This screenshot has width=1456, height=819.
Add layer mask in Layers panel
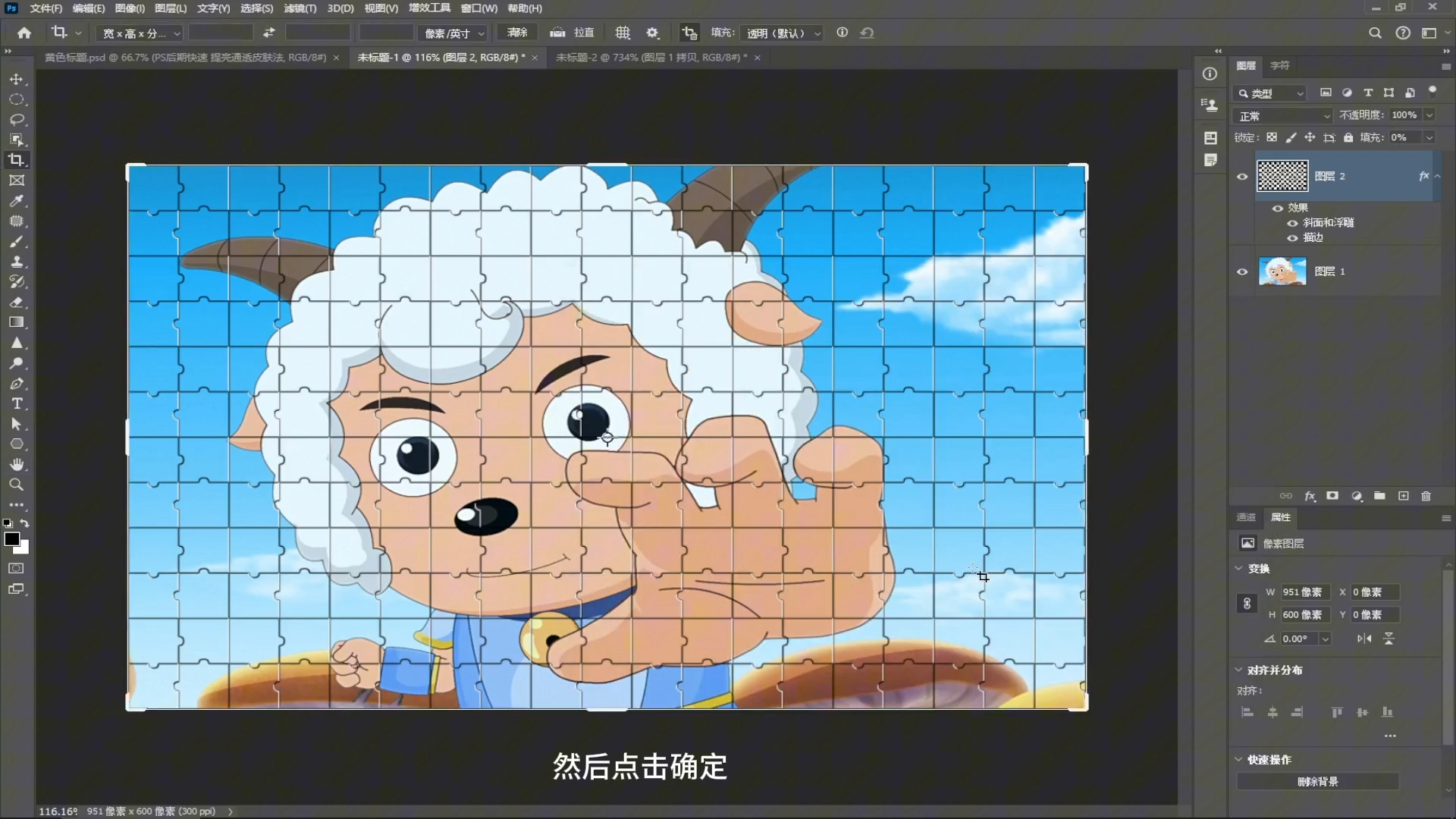(x=1332, y=496)
